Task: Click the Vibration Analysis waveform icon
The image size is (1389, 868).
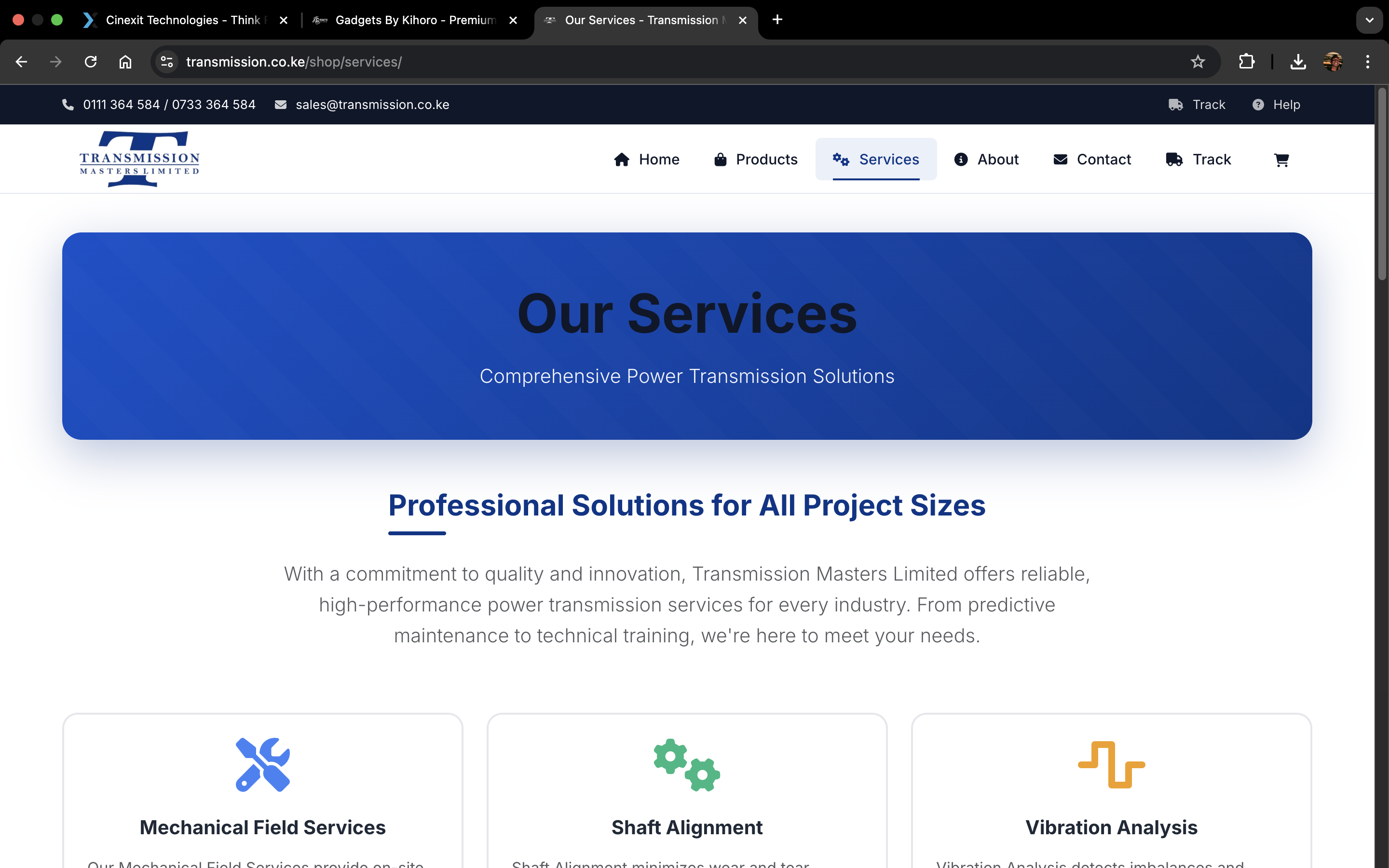Action: [x=1111, y=764]
